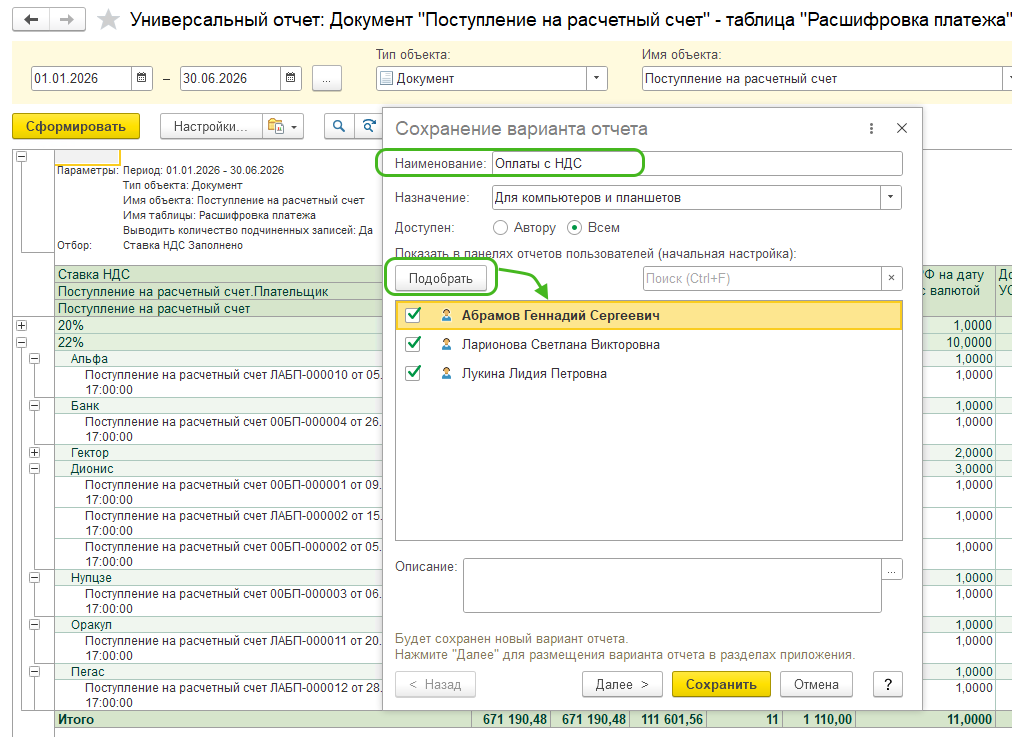The image size is (1012, 737).
Task: Click user icon of Ларионова Светлана Викторовна
Action: point(446,344)
